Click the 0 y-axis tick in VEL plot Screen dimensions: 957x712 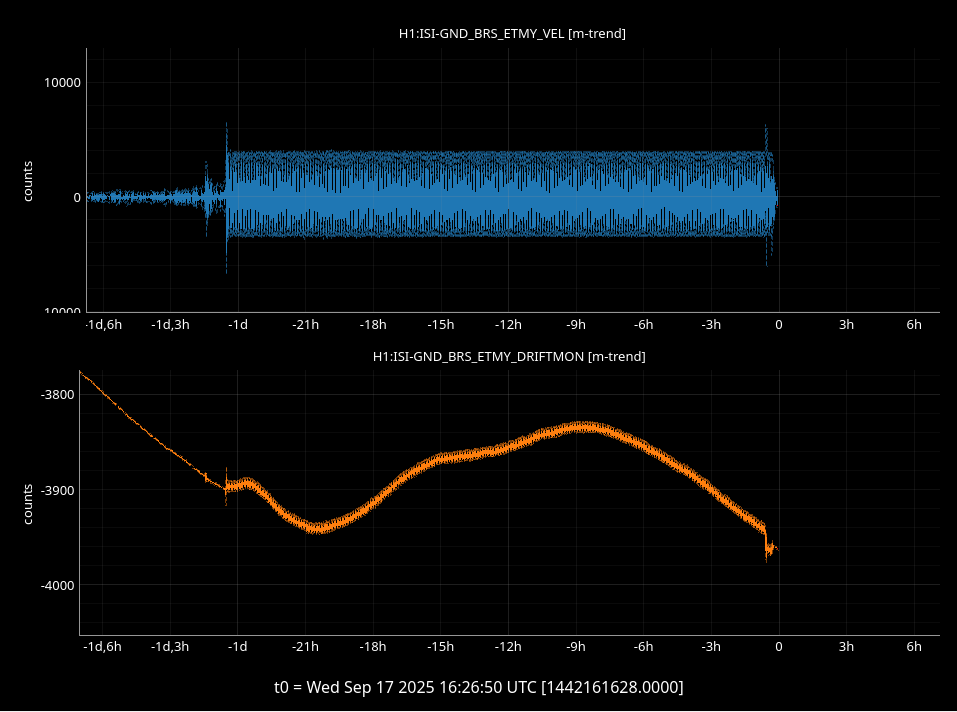[77, 198]
